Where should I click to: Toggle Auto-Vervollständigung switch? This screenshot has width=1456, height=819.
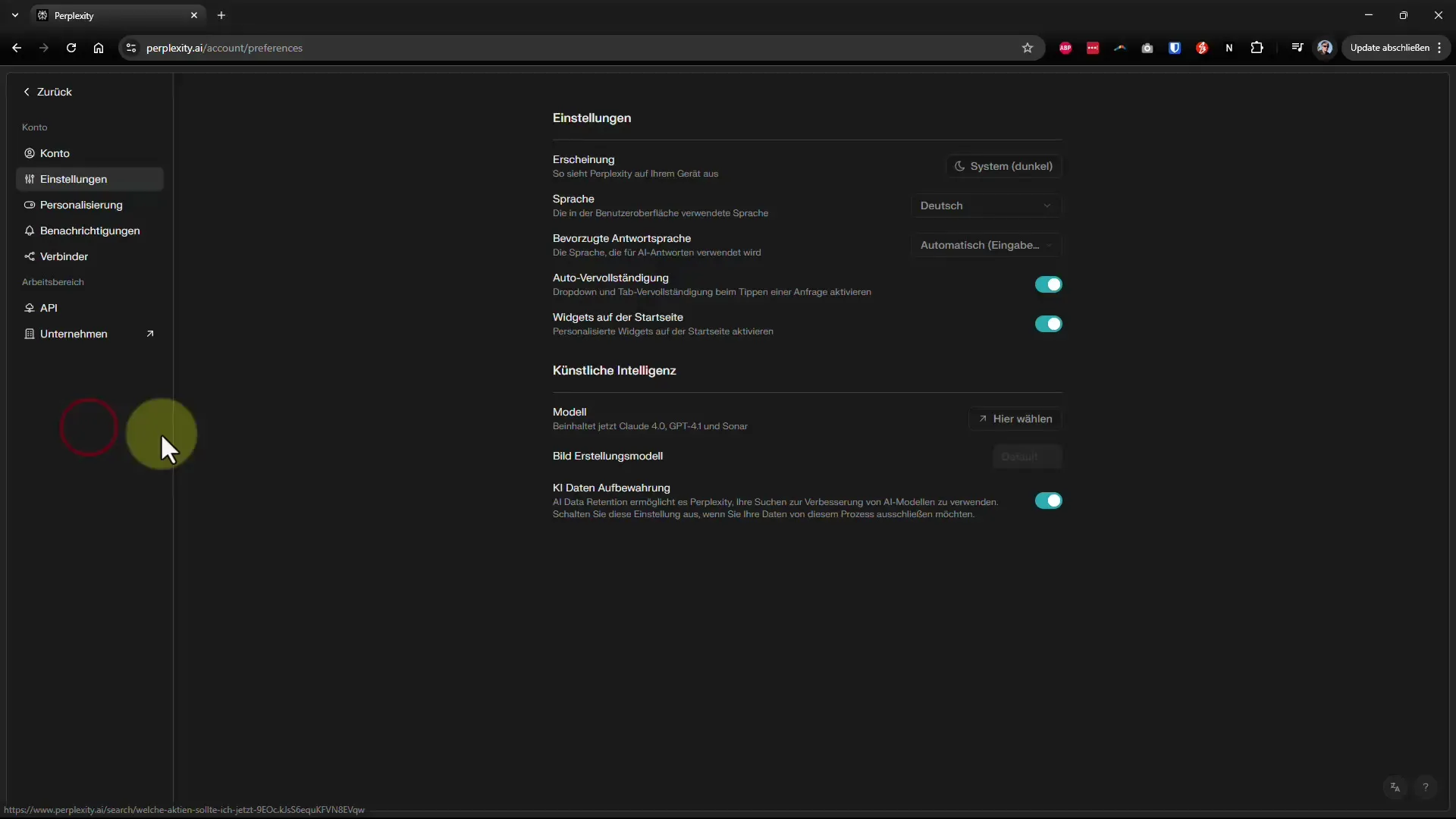pos(1048,284)
